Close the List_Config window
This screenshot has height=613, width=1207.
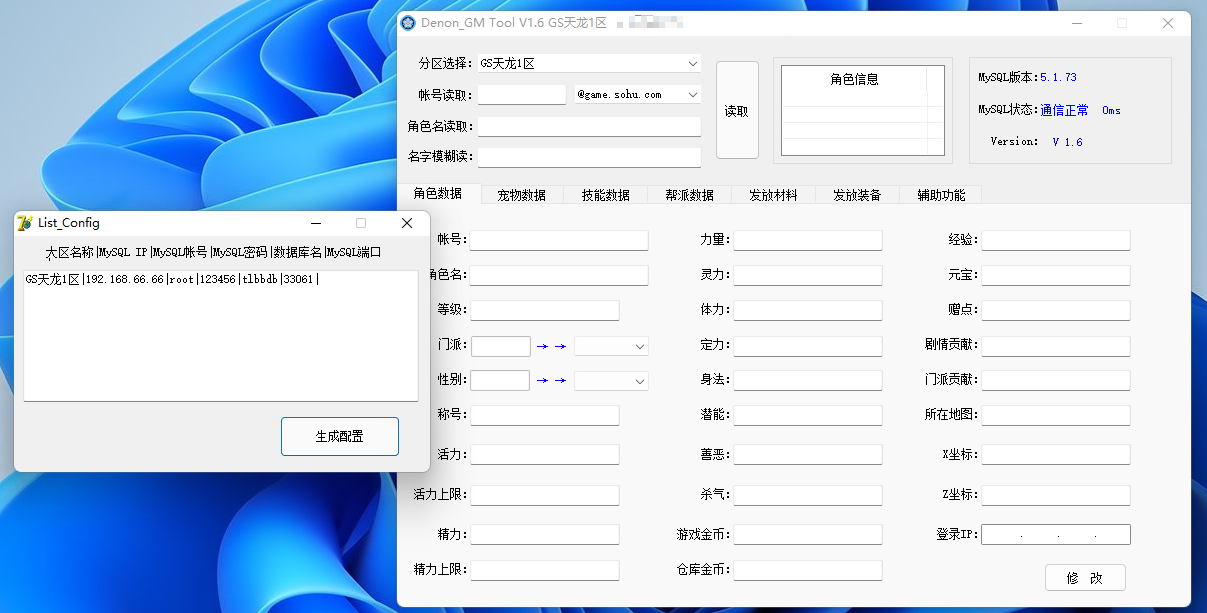(407, 223)
